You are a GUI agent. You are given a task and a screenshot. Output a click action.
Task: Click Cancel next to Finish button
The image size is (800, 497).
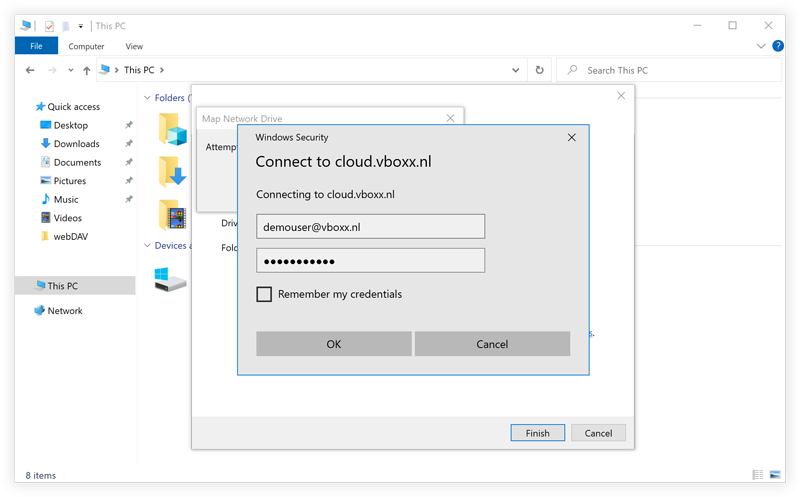tap(598, 433)
